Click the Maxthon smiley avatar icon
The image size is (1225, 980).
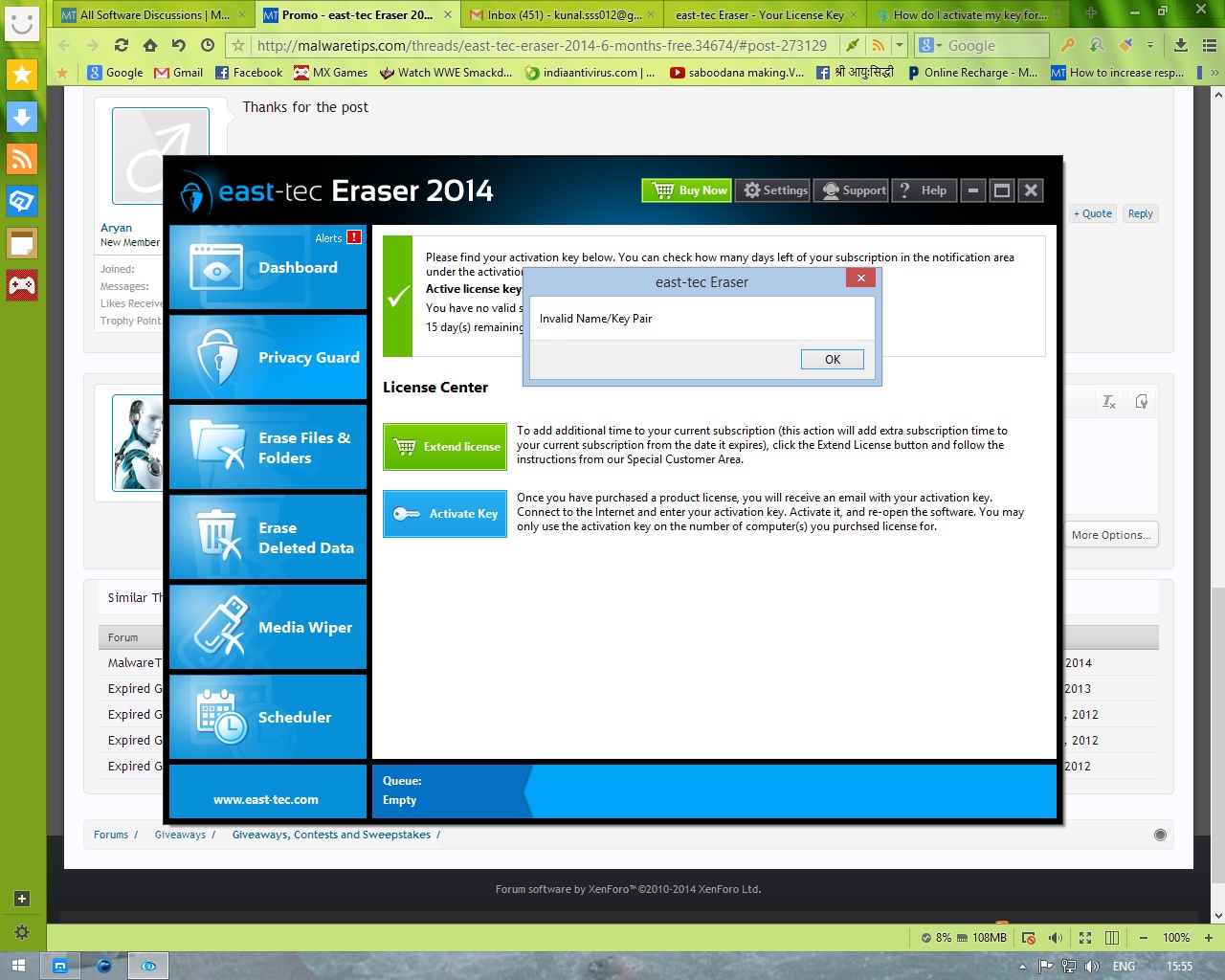point(22,22)
